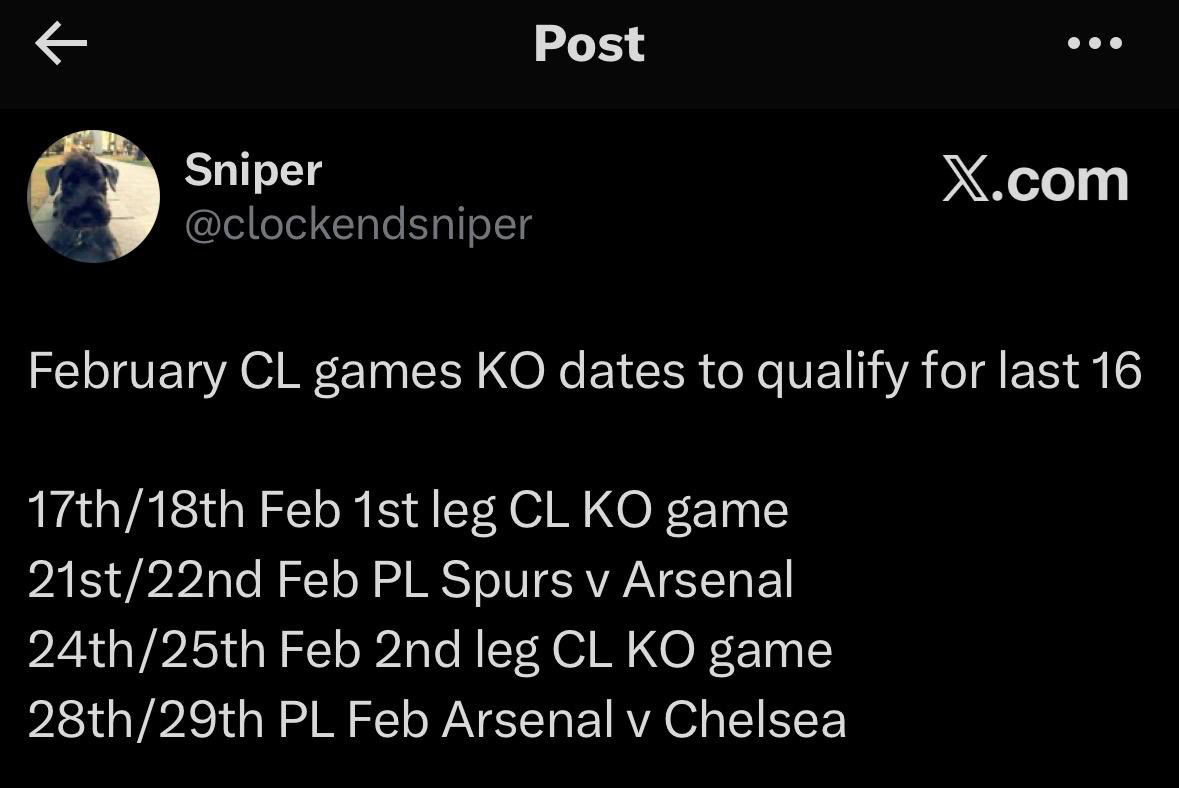The width and height of the screenshot is (1179, 788).
Task: Click the X logo in the watermark
Action: [964, 181]
